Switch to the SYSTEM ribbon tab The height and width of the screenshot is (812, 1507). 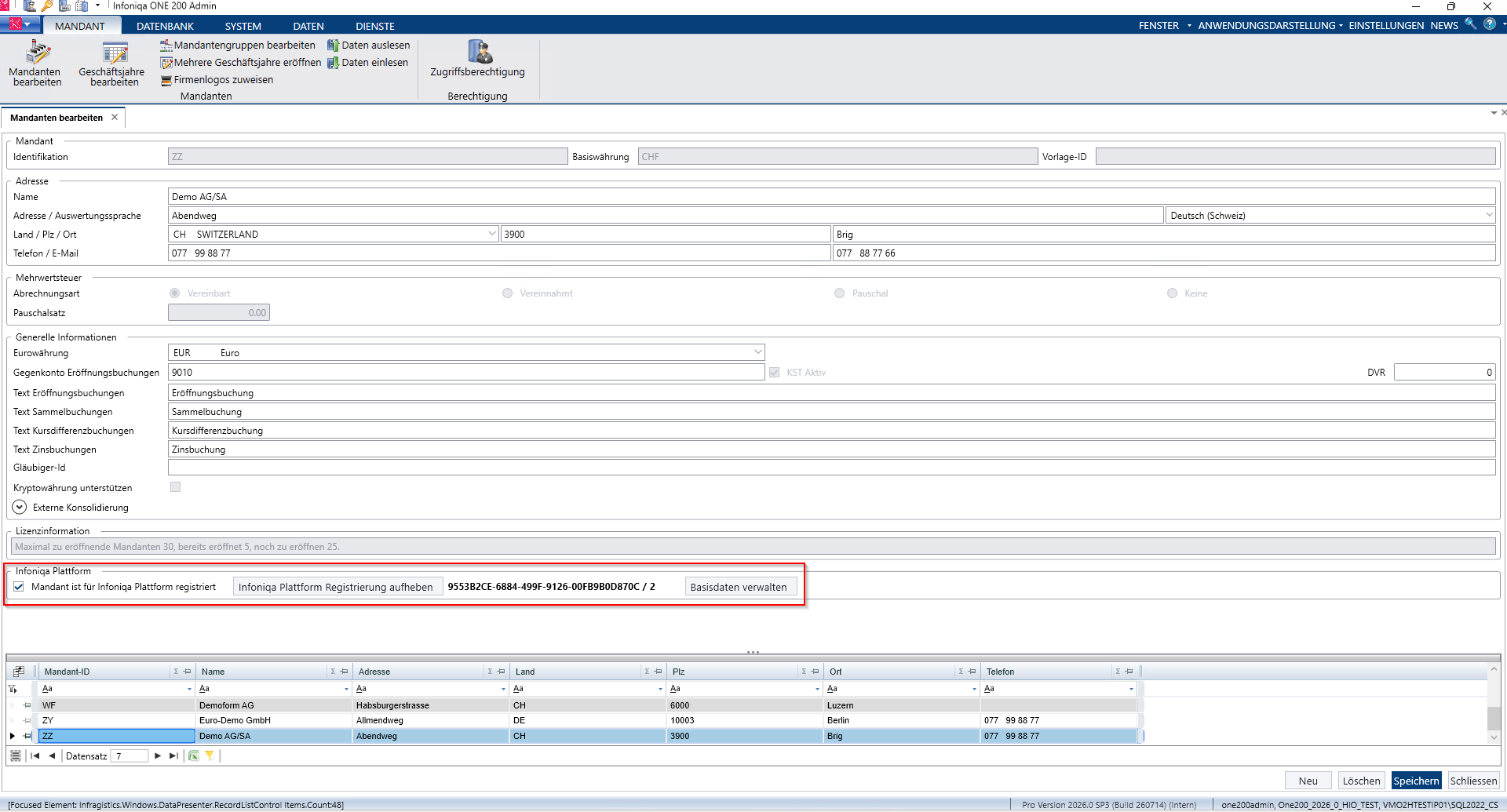(243, 26)
